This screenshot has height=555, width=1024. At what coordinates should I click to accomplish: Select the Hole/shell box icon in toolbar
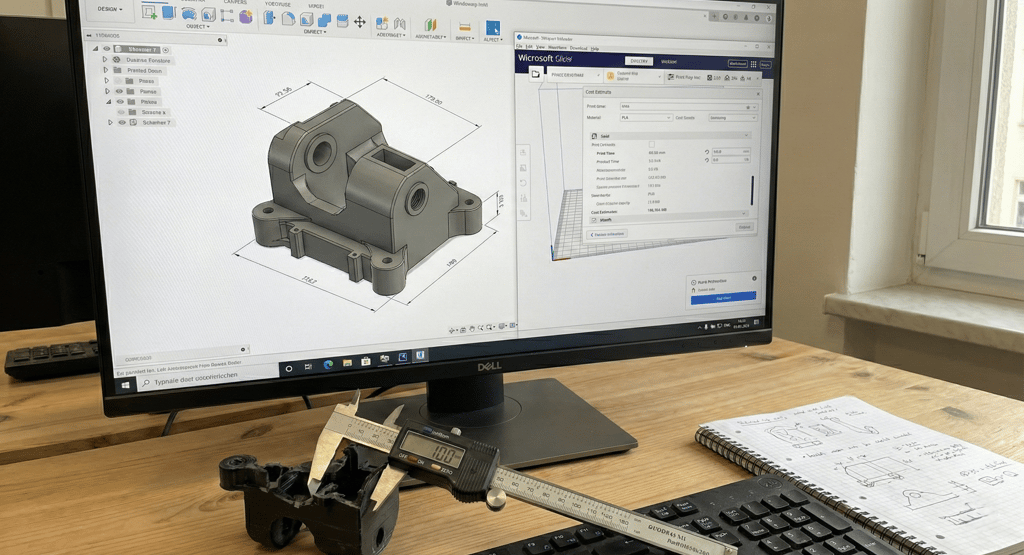208,15
